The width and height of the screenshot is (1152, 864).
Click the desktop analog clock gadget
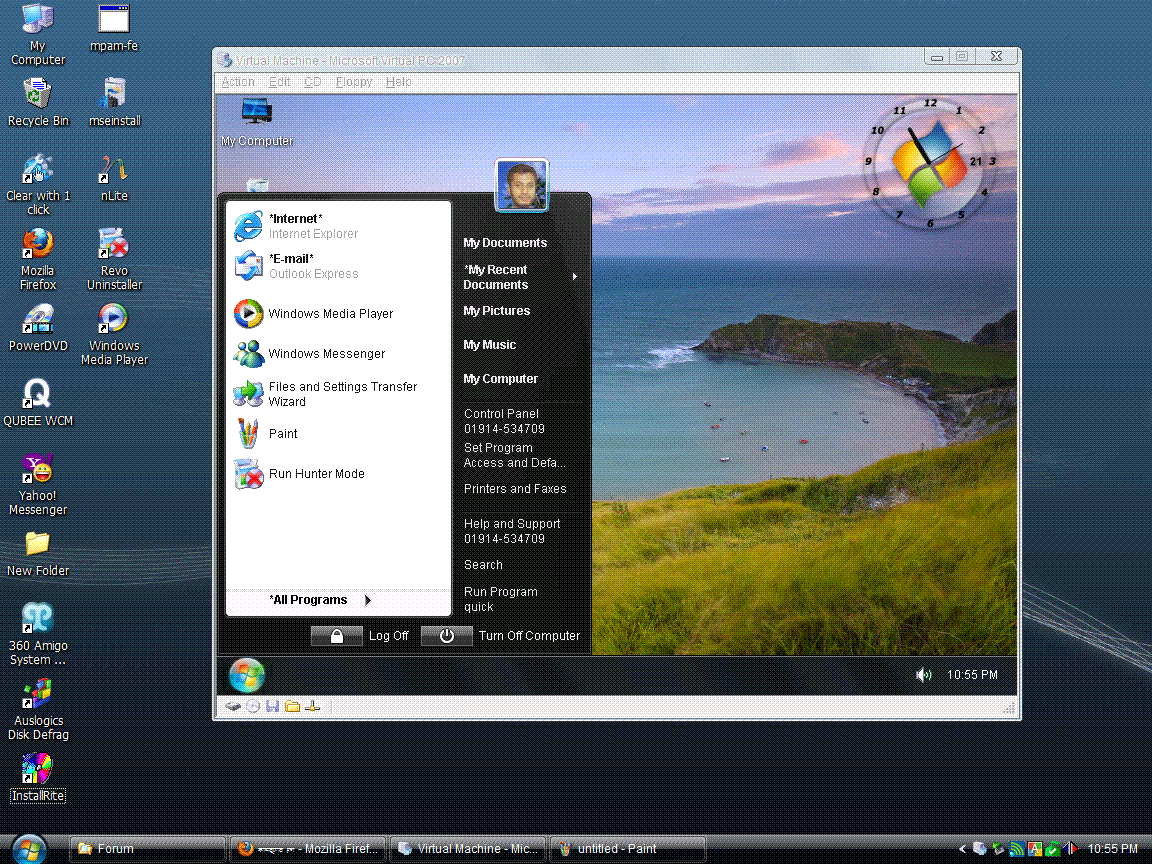(930, 162)
